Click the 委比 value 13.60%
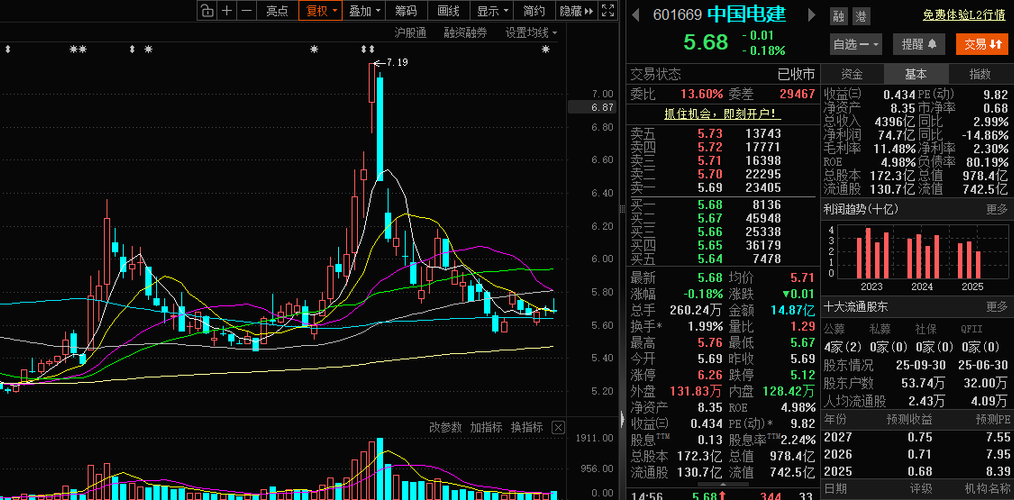The image size is (1014, 500). [x=702, y=94]
